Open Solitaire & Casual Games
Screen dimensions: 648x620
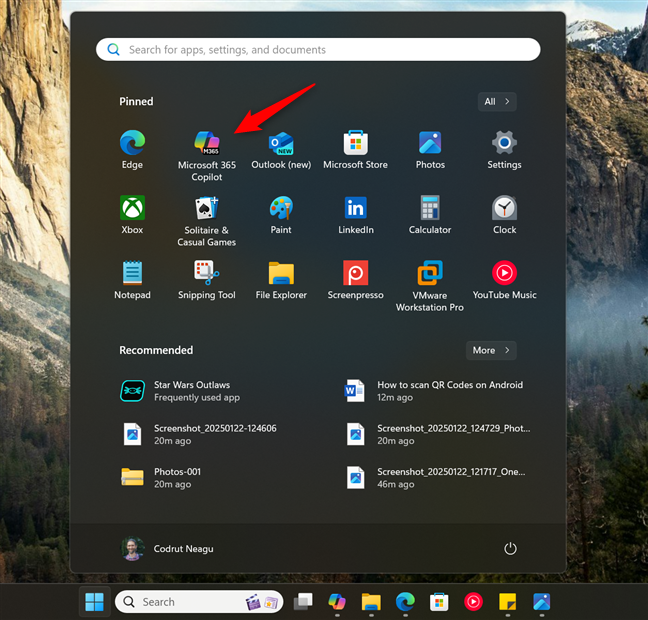pyautogui.click(x=207, y=221)
